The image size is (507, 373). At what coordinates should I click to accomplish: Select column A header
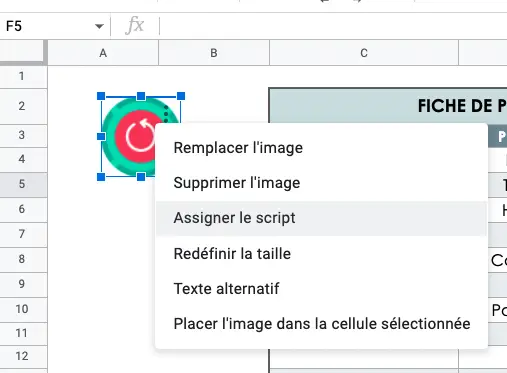tap(103, 53)
